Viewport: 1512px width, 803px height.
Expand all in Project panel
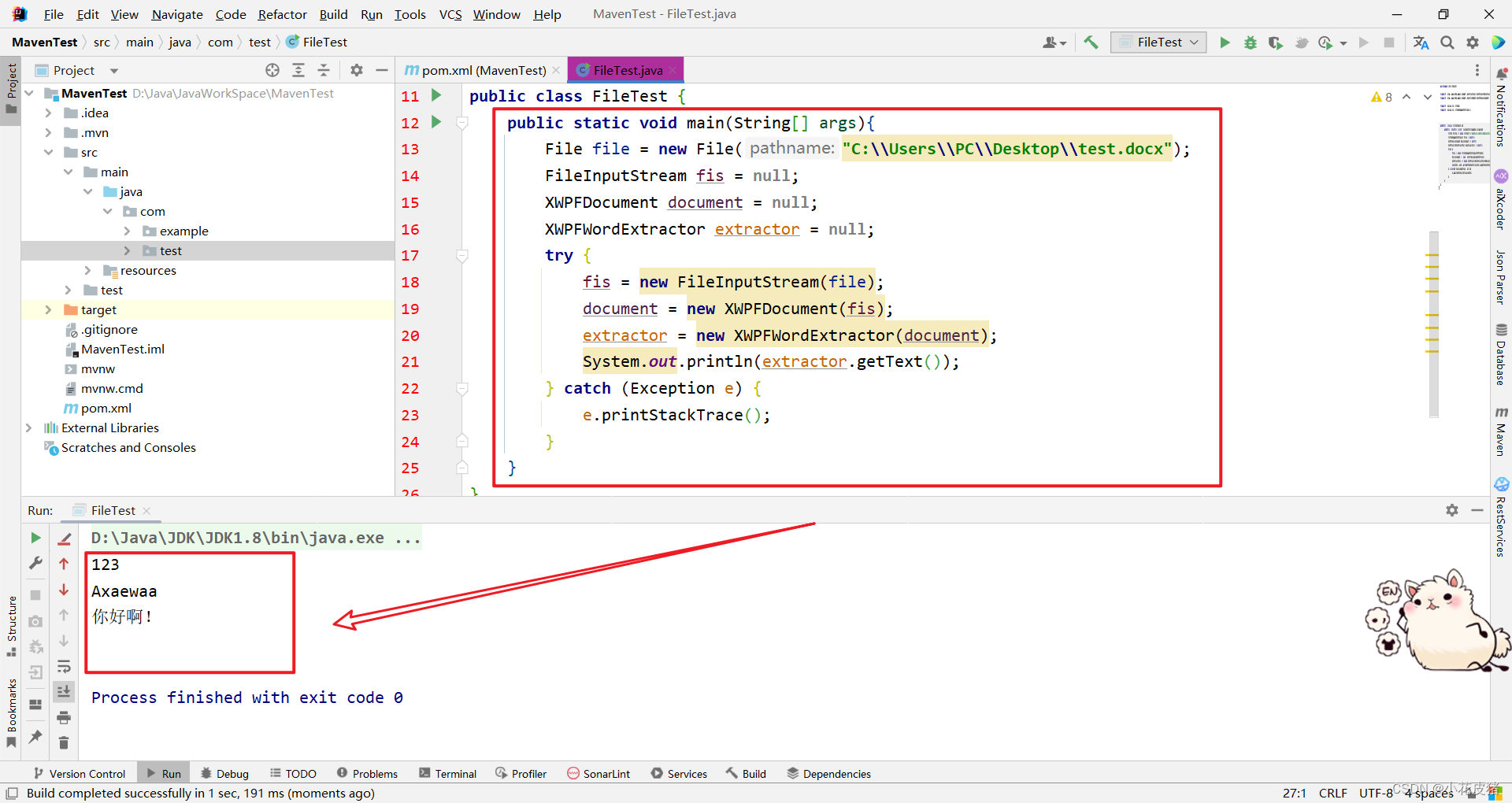pyautogui.click(x=298, y=70)
